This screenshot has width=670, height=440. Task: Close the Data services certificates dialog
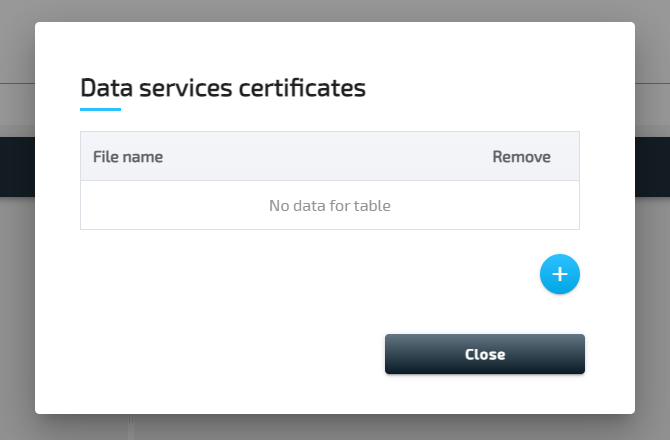point(485,354)
